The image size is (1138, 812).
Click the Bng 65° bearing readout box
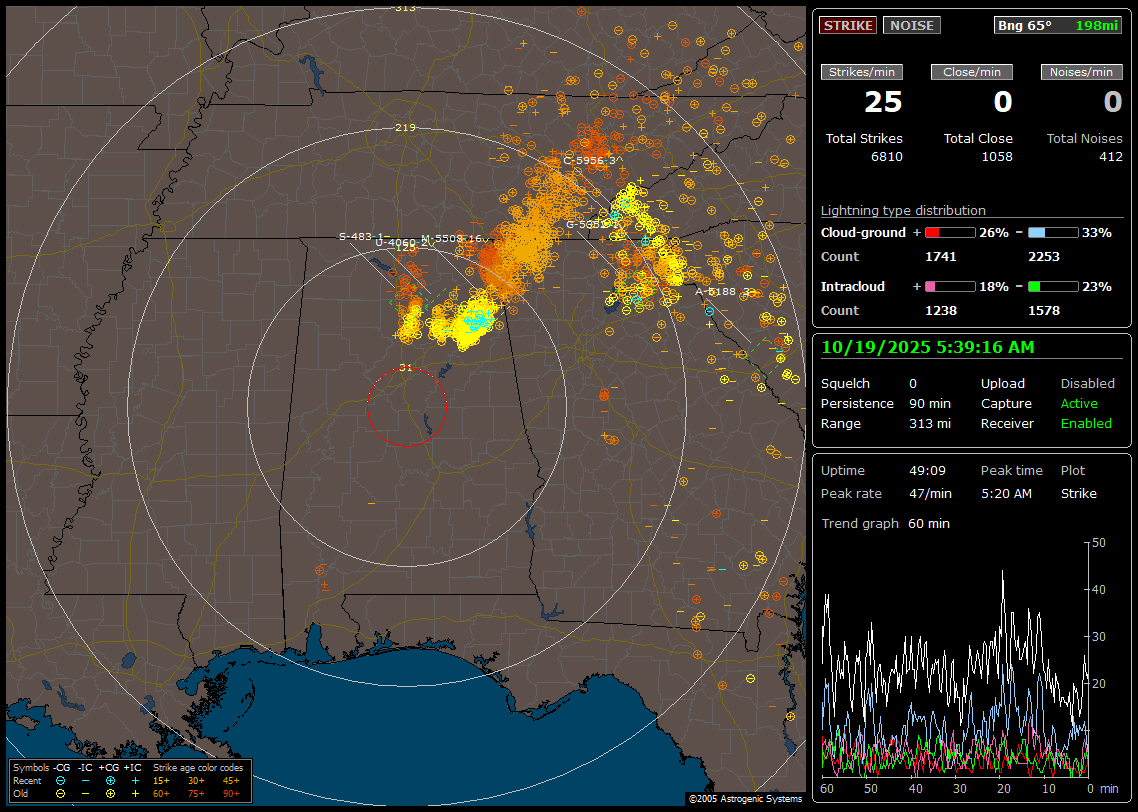[1058, 25]
